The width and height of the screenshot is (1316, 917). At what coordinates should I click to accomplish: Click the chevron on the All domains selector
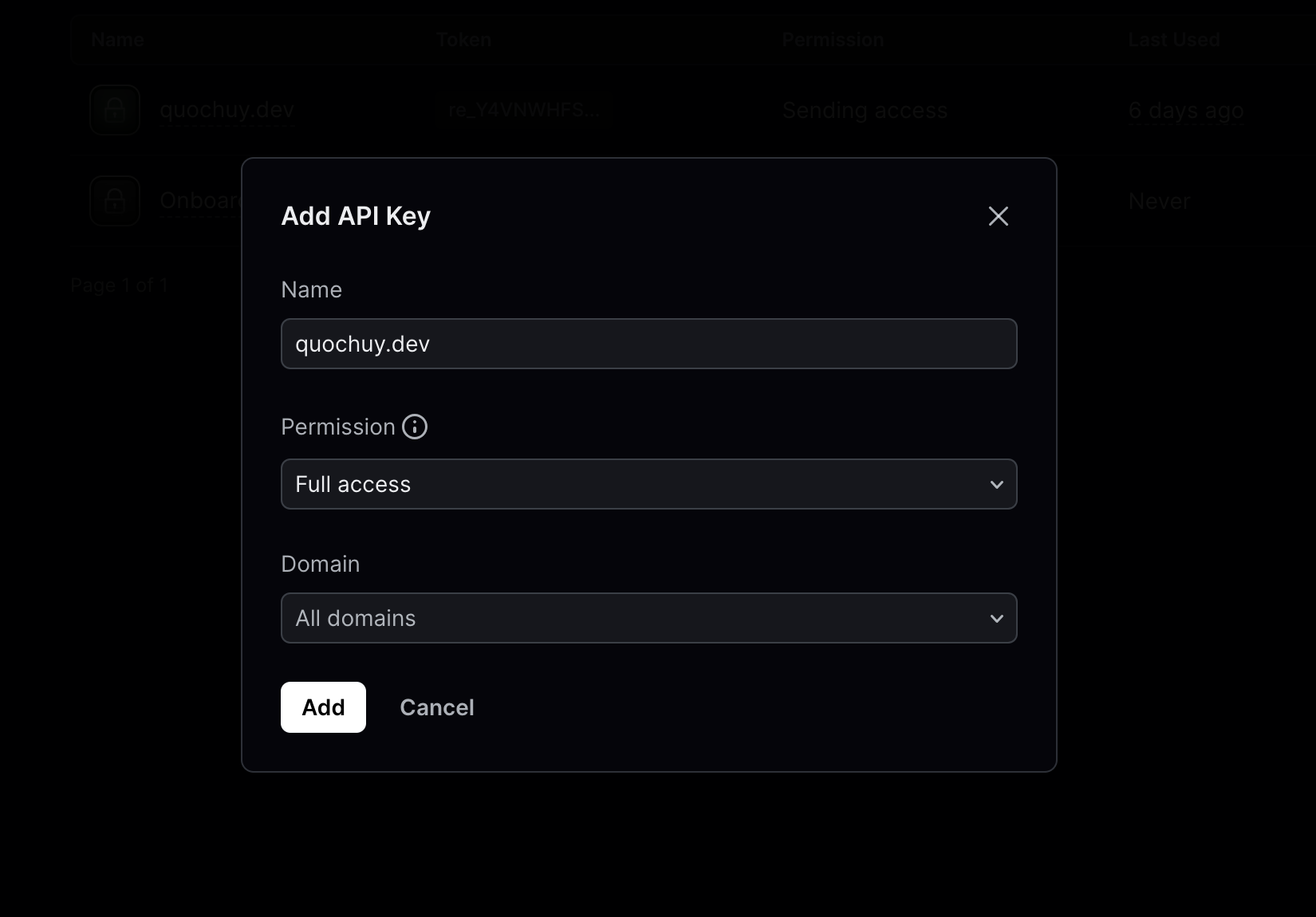tap(995, 618)
